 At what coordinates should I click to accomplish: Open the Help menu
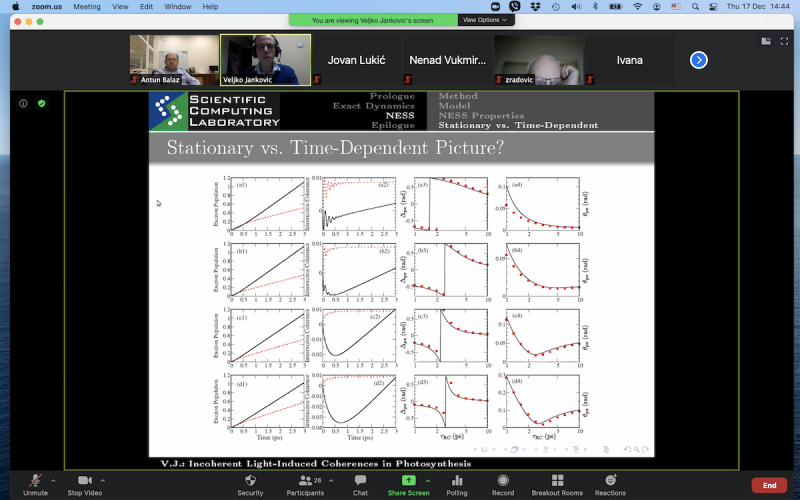[210, 7]
